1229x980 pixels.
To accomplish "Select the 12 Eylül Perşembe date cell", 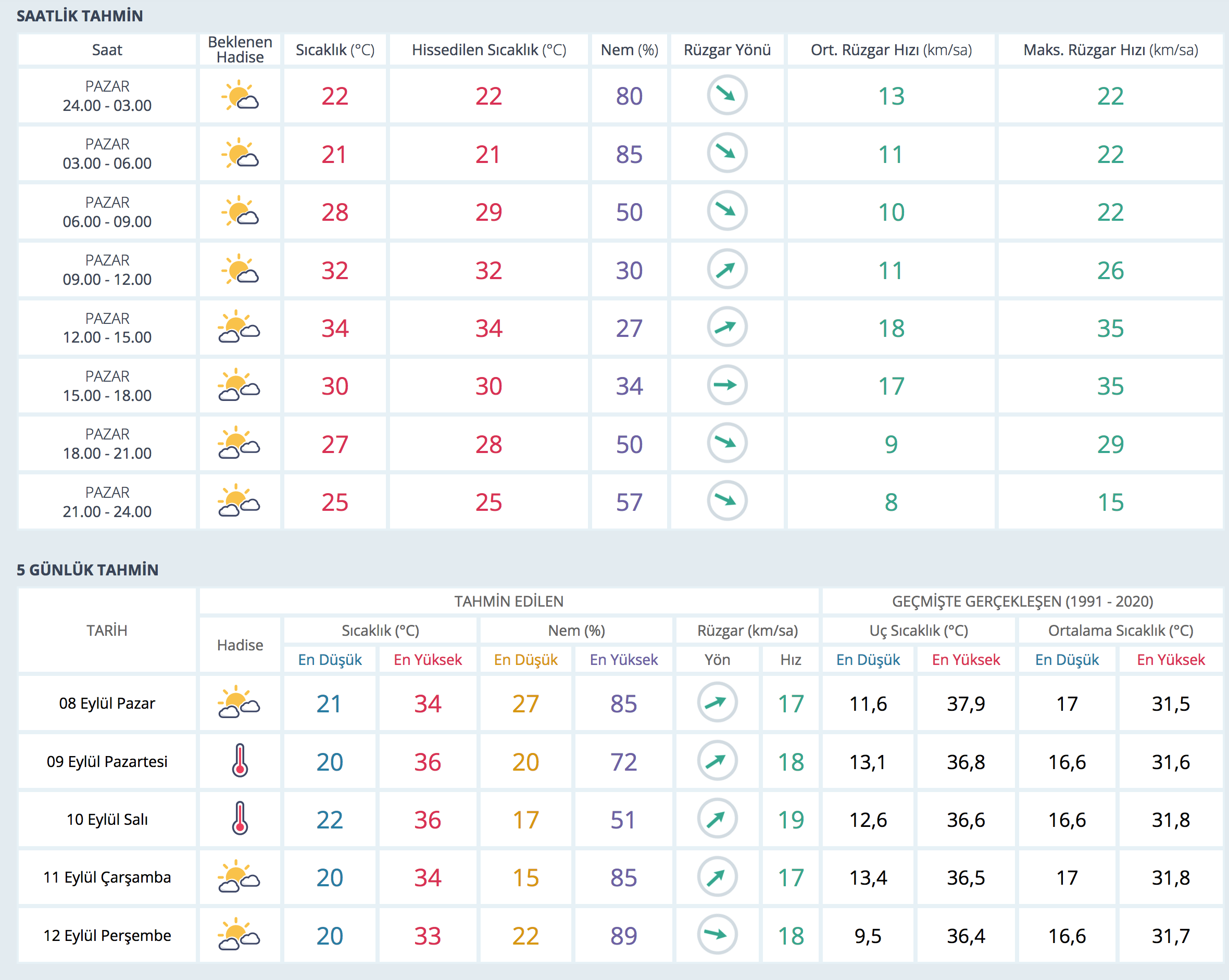I will click(107, 936).
